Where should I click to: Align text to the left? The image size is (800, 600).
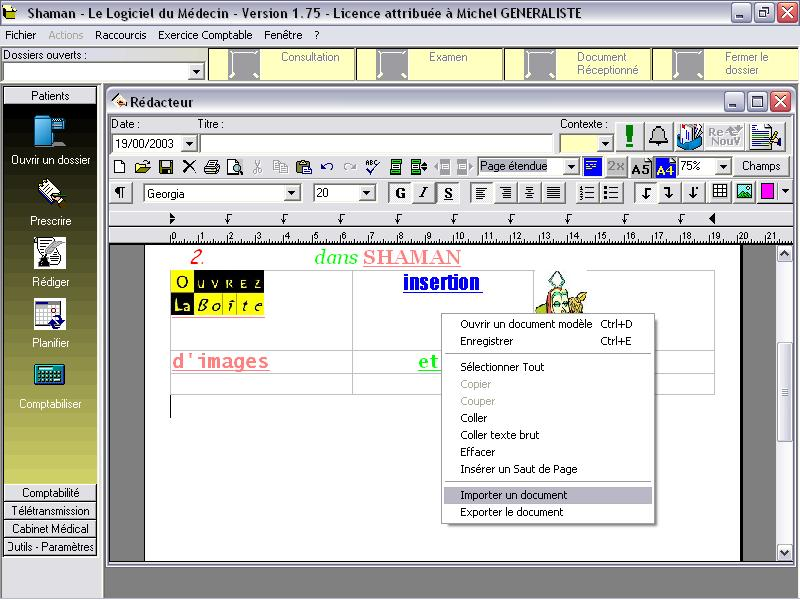click(x=481, y=193)
